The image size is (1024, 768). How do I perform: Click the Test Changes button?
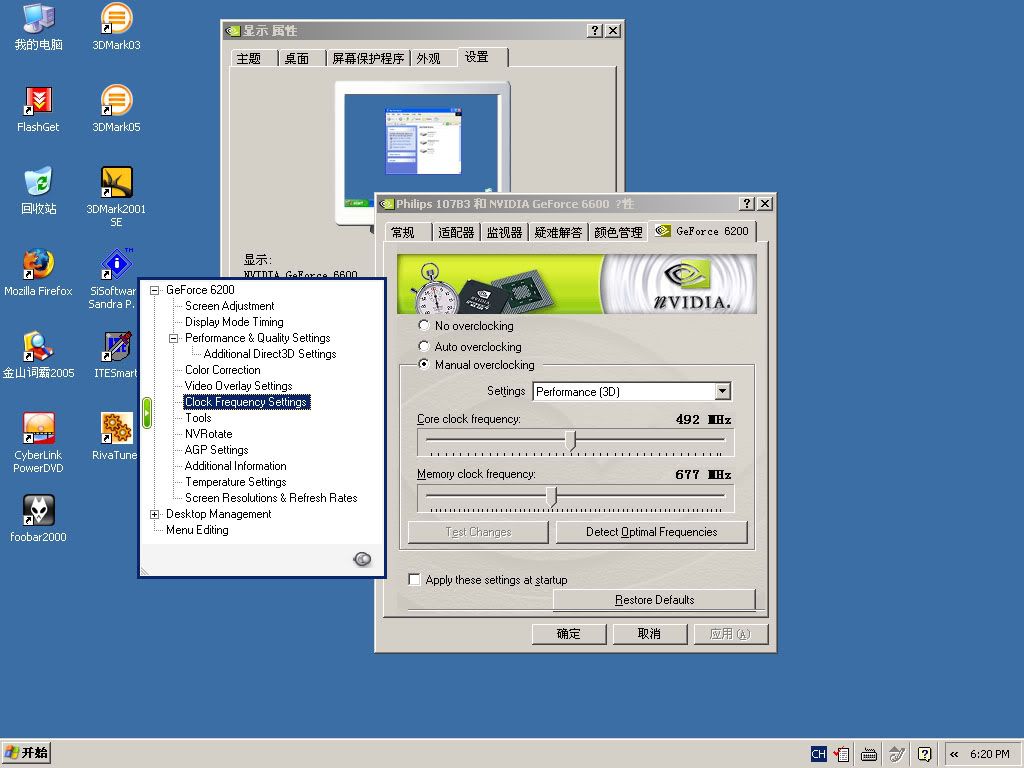[478, 532]
